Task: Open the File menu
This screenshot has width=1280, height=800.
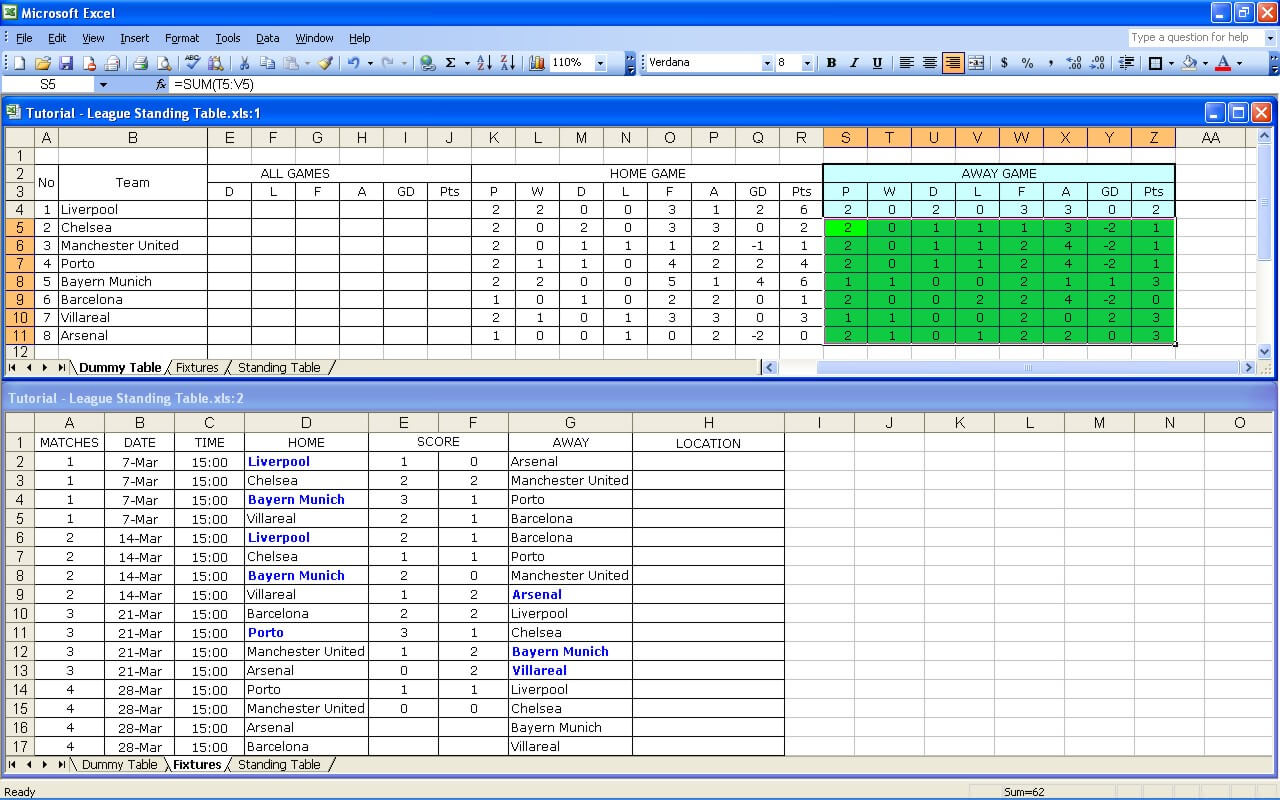Action: coord(24,38)
